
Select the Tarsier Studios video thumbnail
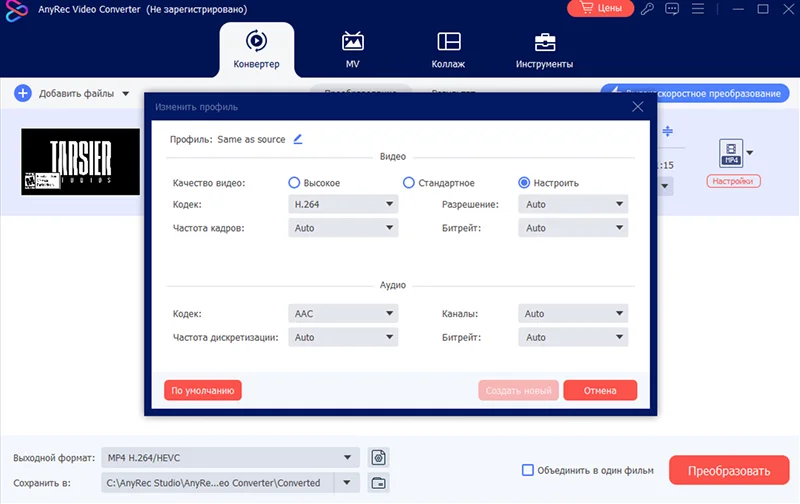[x=81, y=161]
